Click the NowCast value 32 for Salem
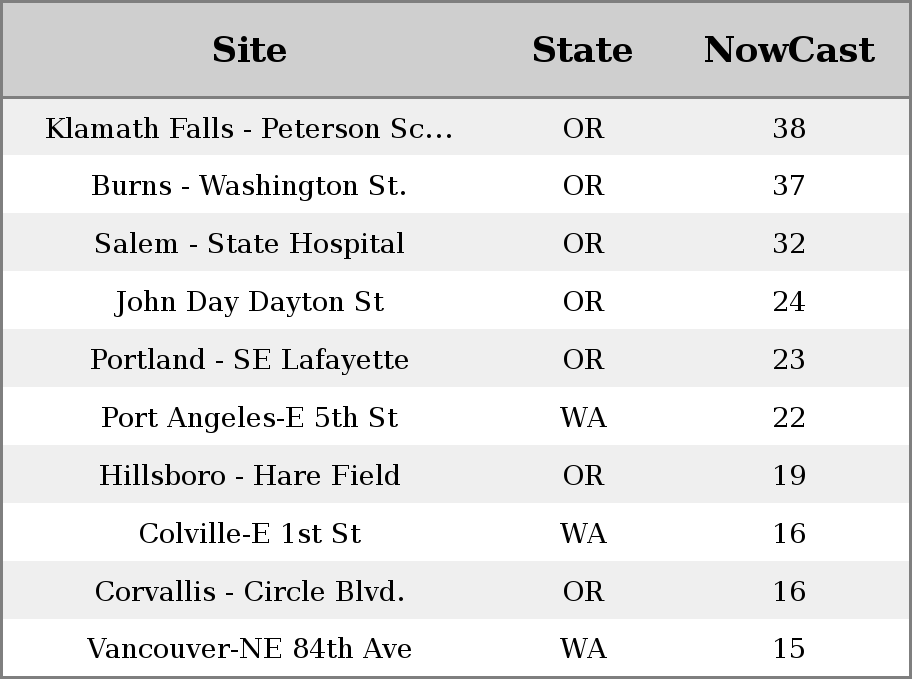 pos(789,244)
